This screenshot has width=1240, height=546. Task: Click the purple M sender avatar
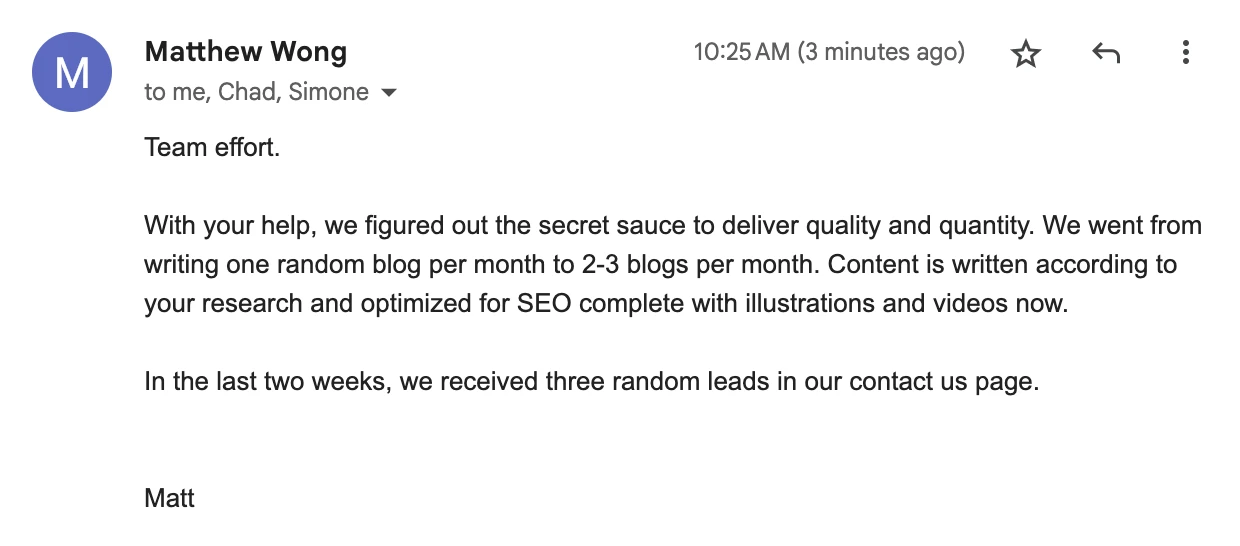click(71, 71)
